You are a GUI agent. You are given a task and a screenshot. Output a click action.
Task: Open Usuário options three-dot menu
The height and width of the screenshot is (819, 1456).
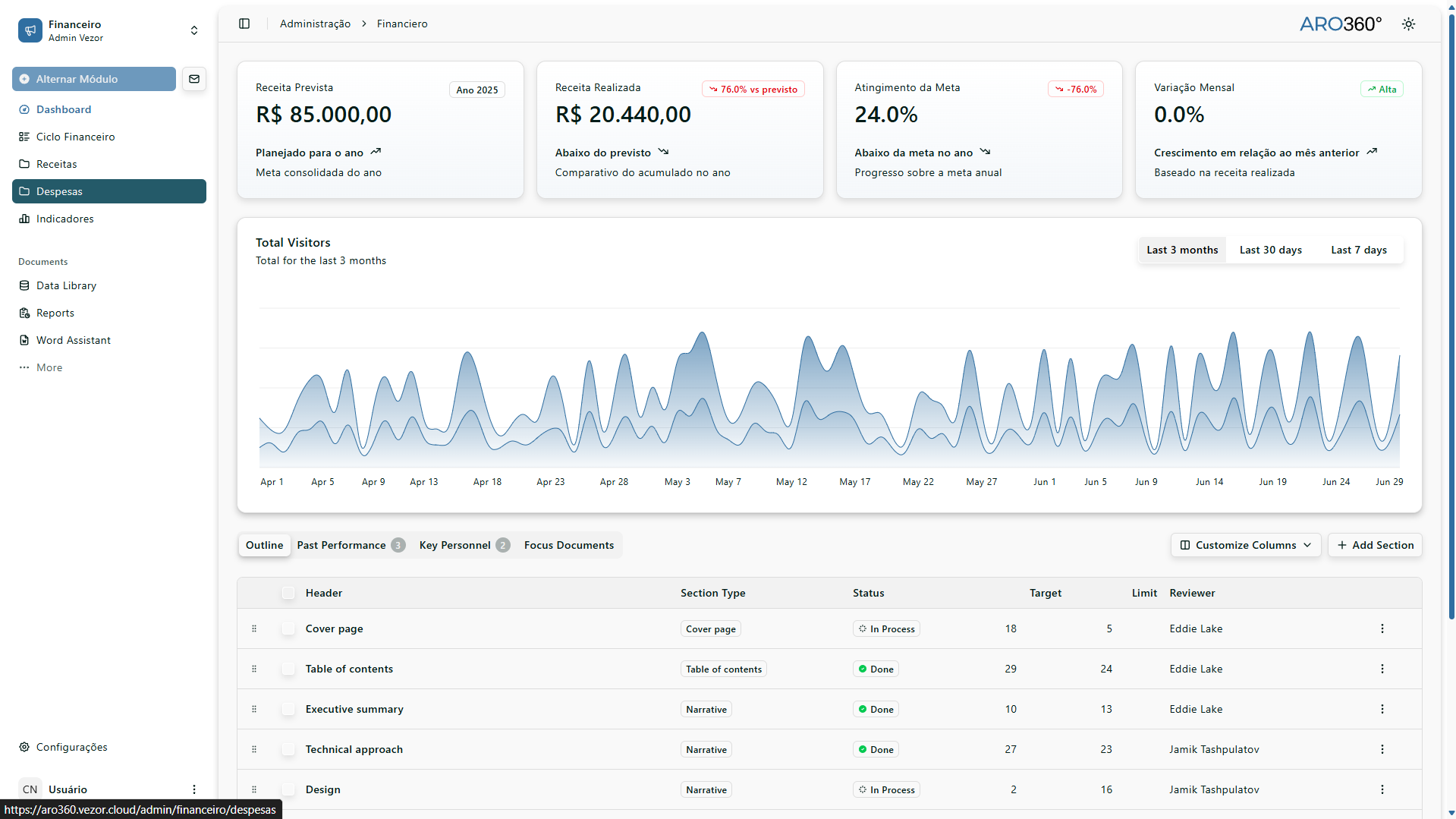[194, 789]
